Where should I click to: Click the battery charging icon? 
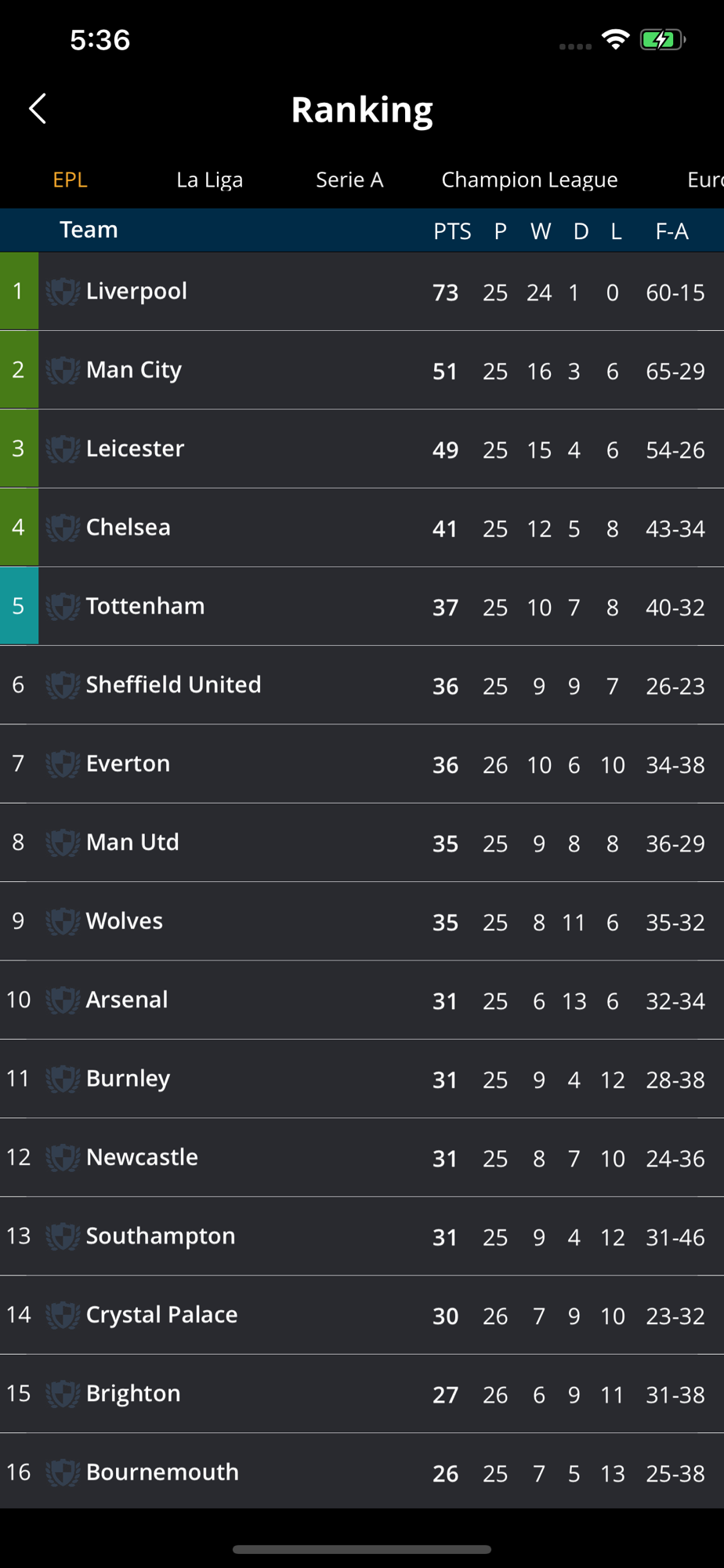point(663,39)
